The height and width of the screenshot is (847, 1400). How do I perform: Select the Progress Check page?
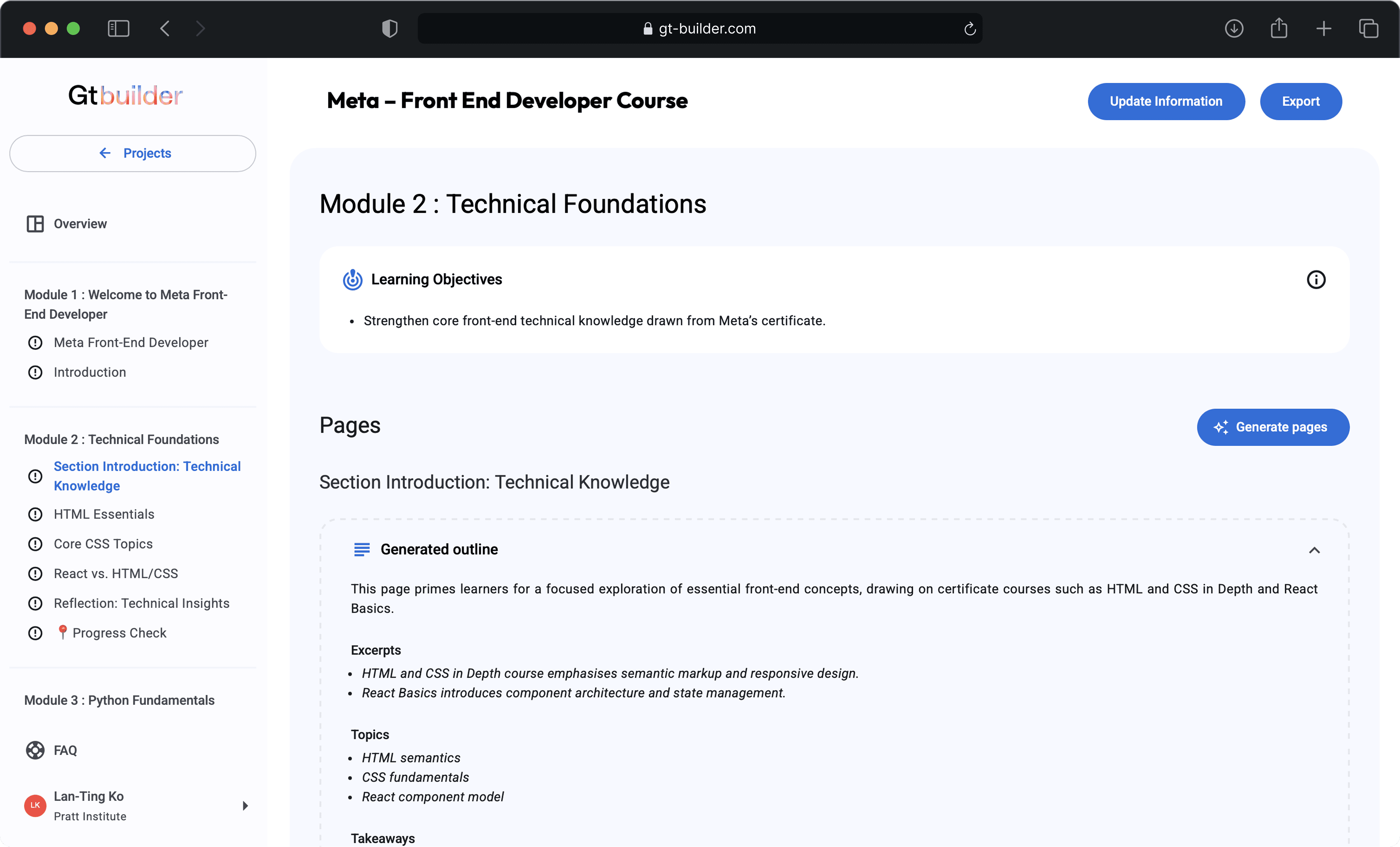coord(119,633)
